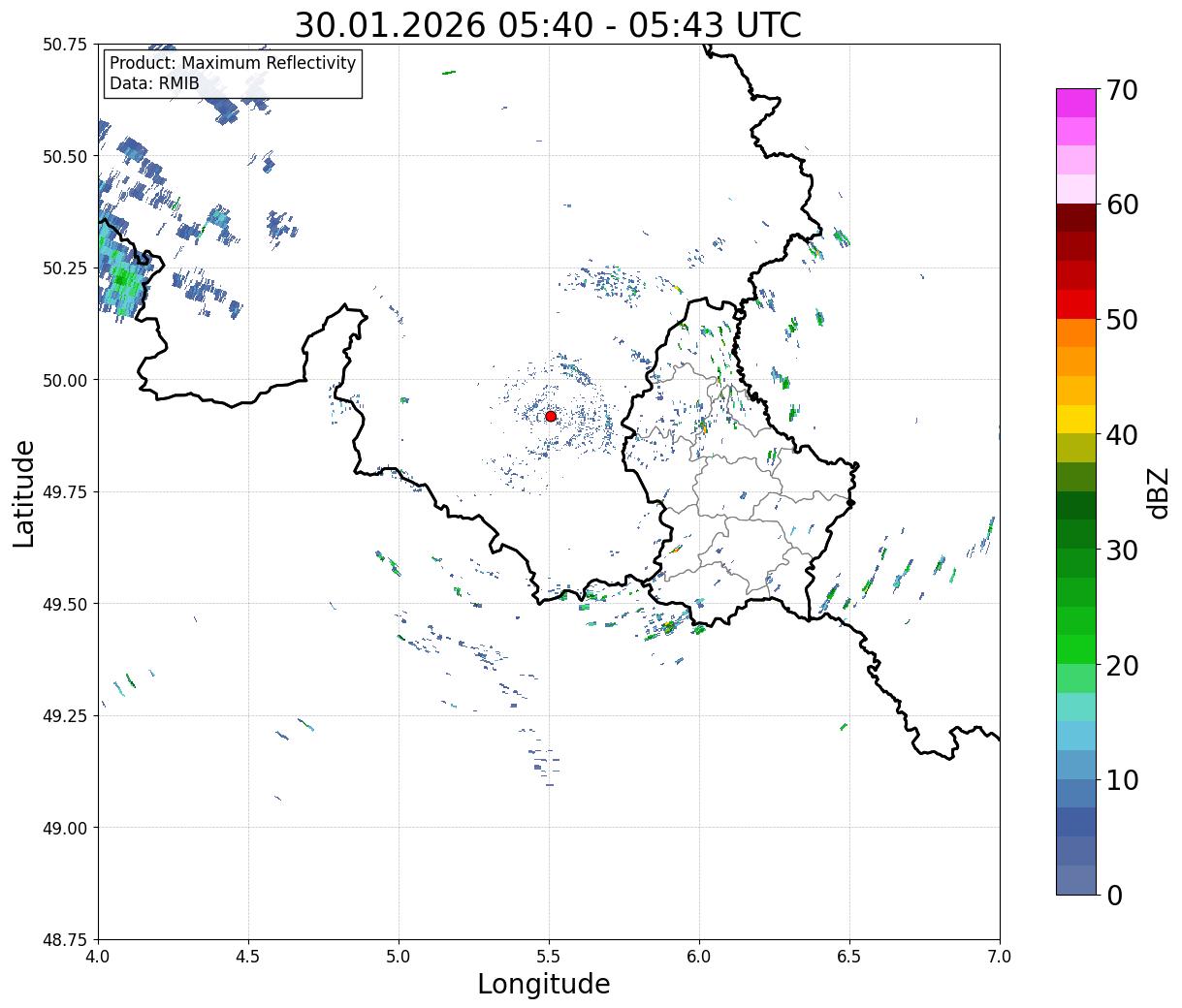Image resolution: width=1182 pixels, height=1008 pixels.
Task: Click the longitude tick label 4.0
Action: pyautogui.click(x=98, y=956)
